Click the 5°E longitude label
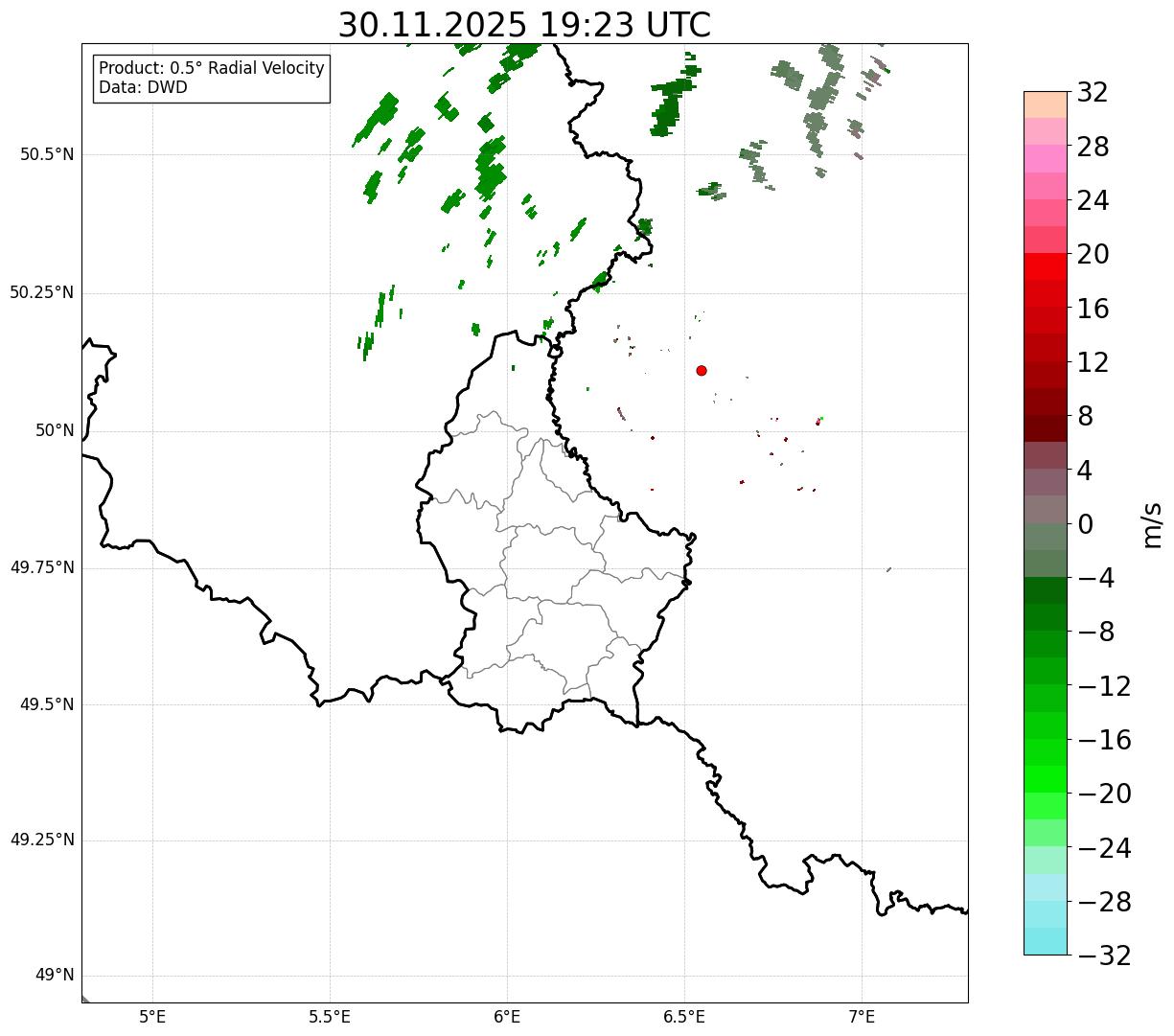 click(x=152, y=1017)
